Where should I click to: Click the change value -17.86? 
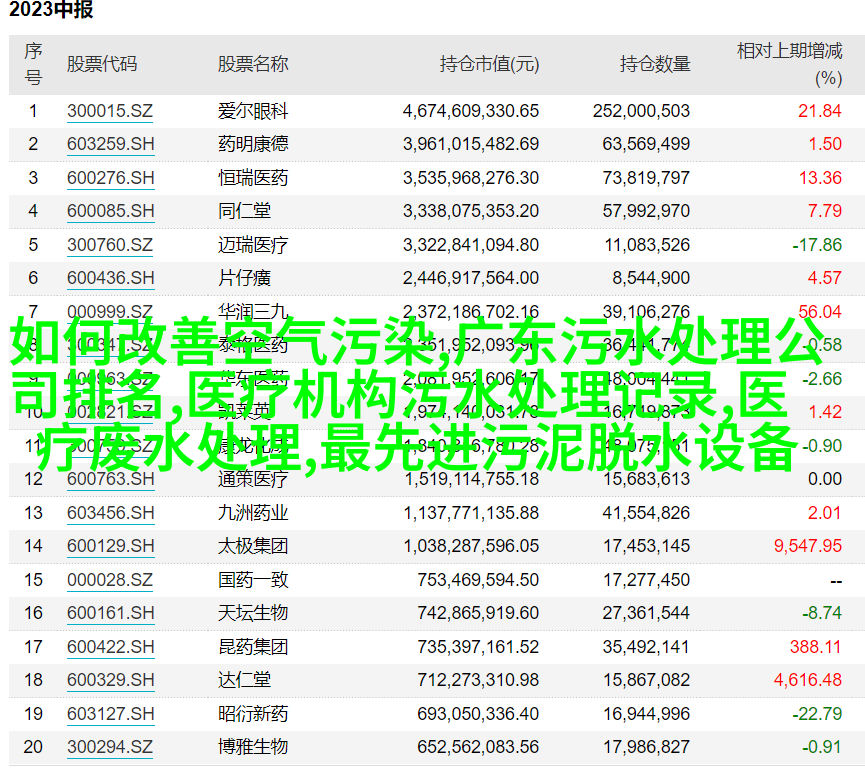(817, 245)
